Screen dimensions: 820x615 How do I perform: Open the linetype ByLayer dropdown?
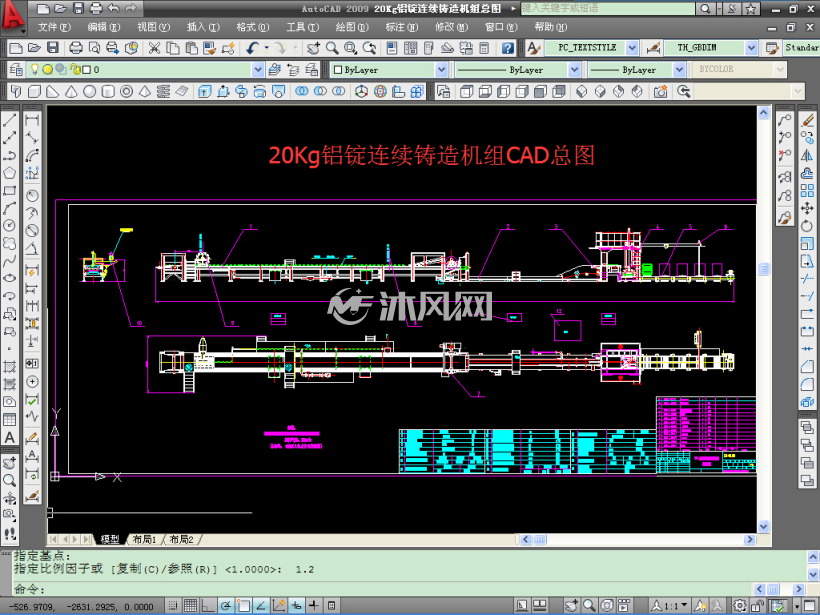coord(574,70)
